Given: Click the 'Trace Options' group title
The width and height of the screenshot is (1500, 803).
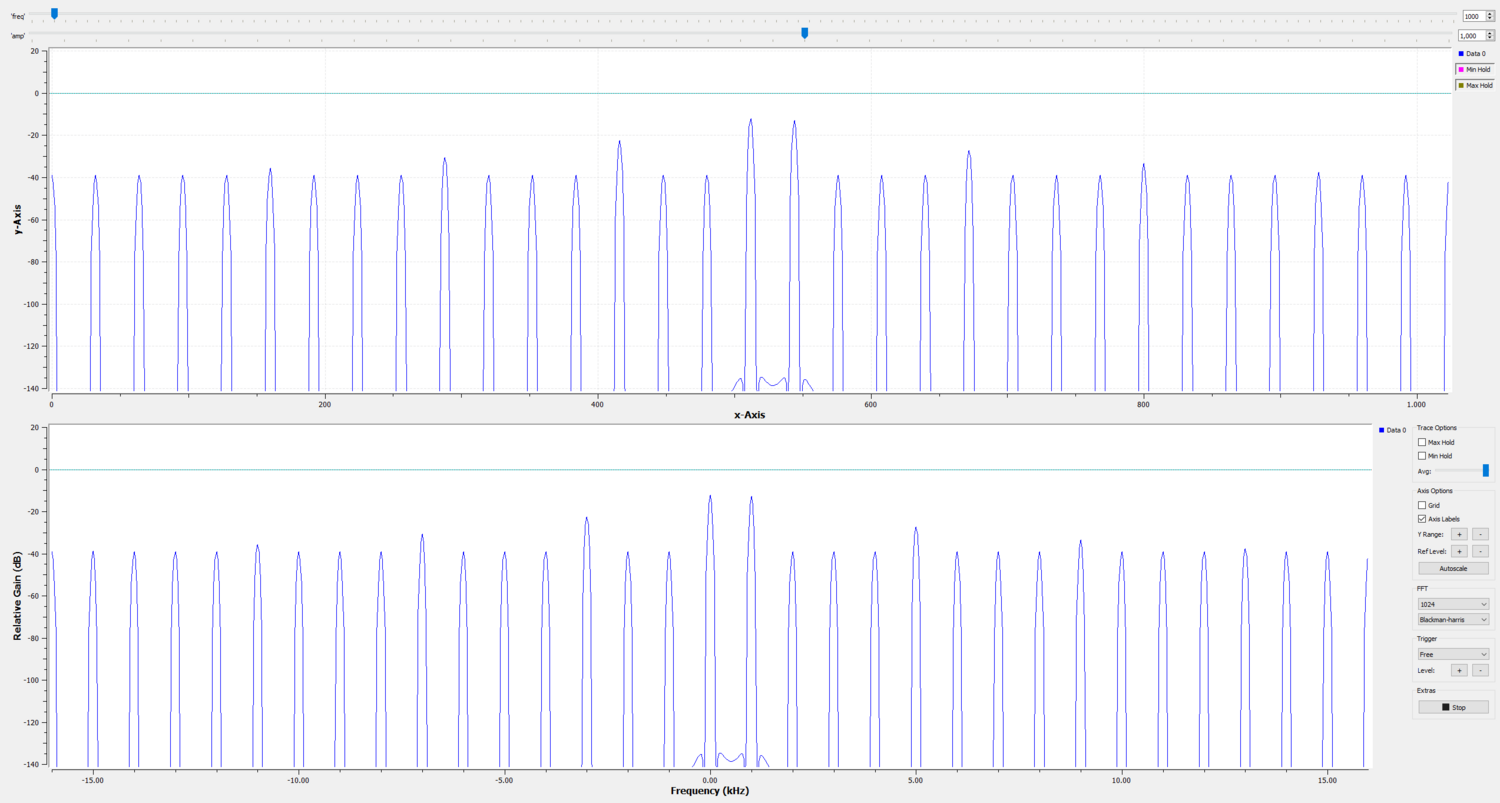Looking at the screenshot, I should pos(1437,427).
